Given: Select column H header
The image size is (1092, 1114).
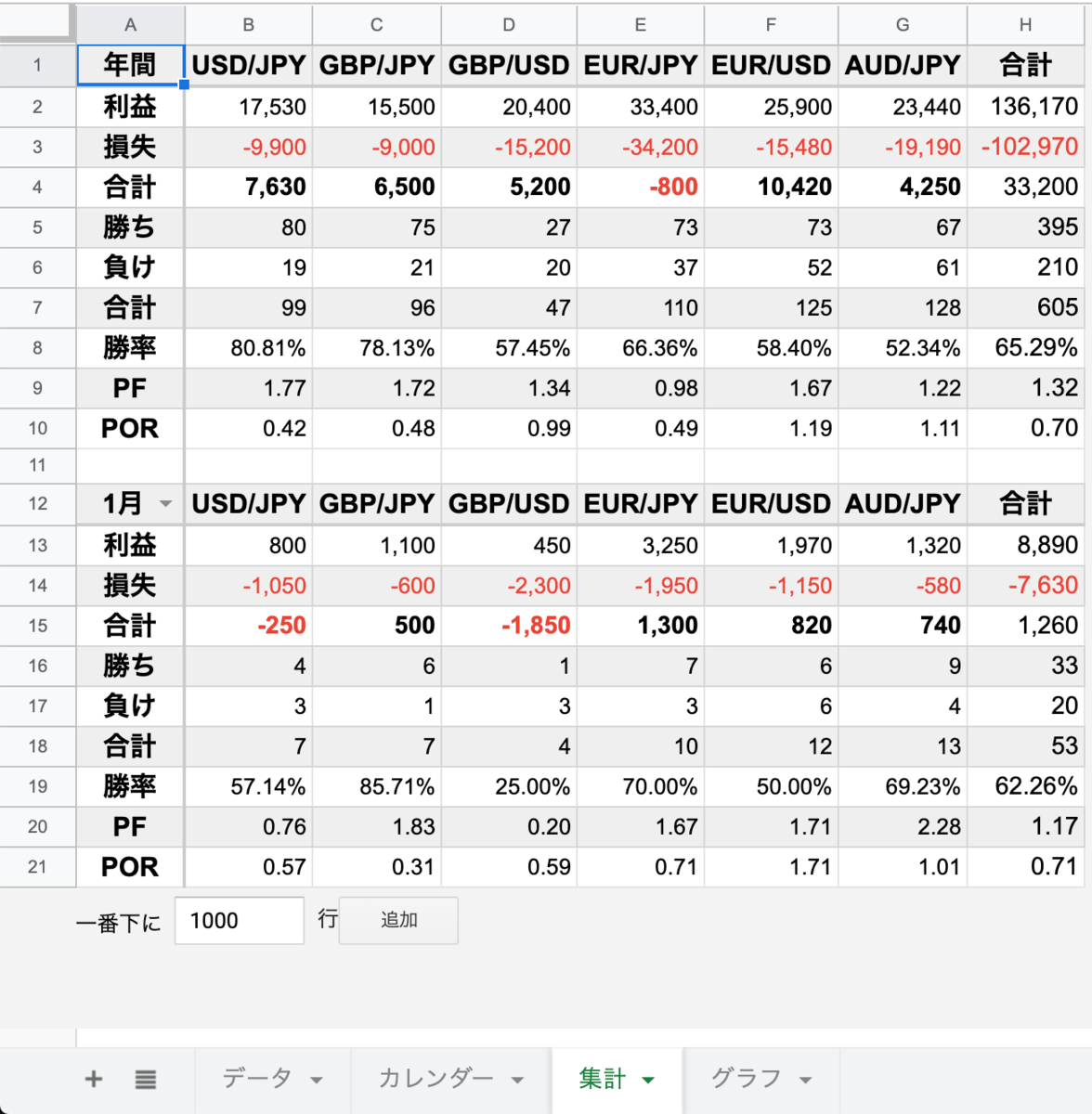Looking at the screenshot, I should point(1025,25).
